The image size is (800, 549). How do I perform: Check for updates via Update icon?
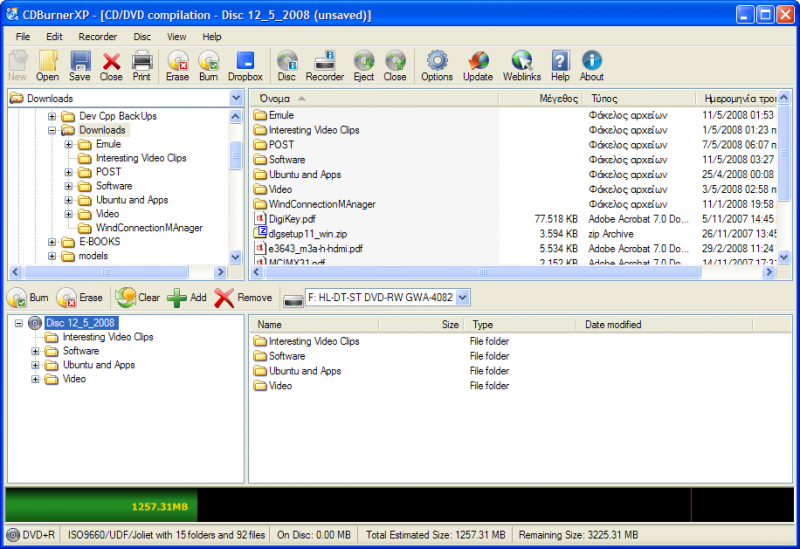[478, 66]
